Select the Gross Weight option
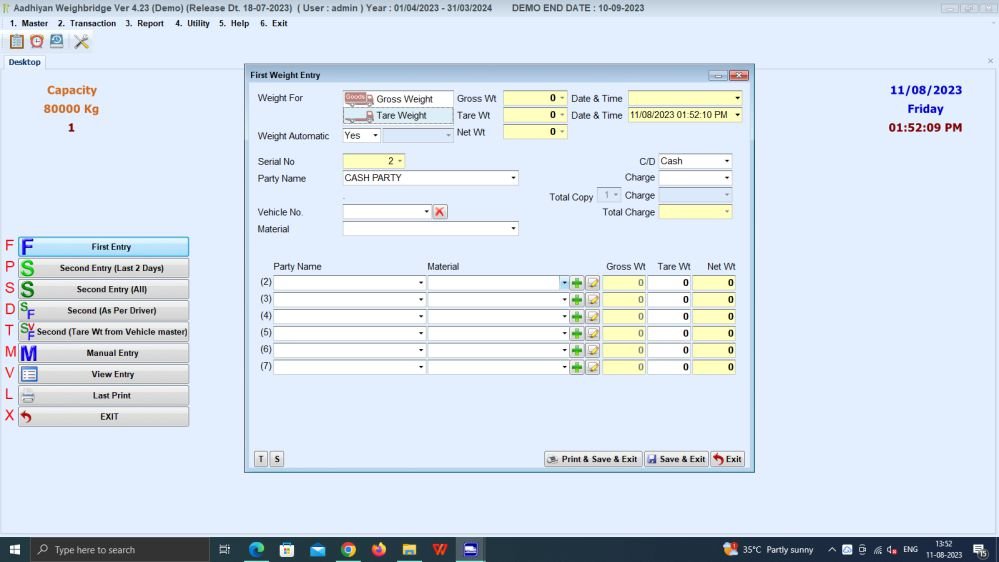 (x=398, y=99)
